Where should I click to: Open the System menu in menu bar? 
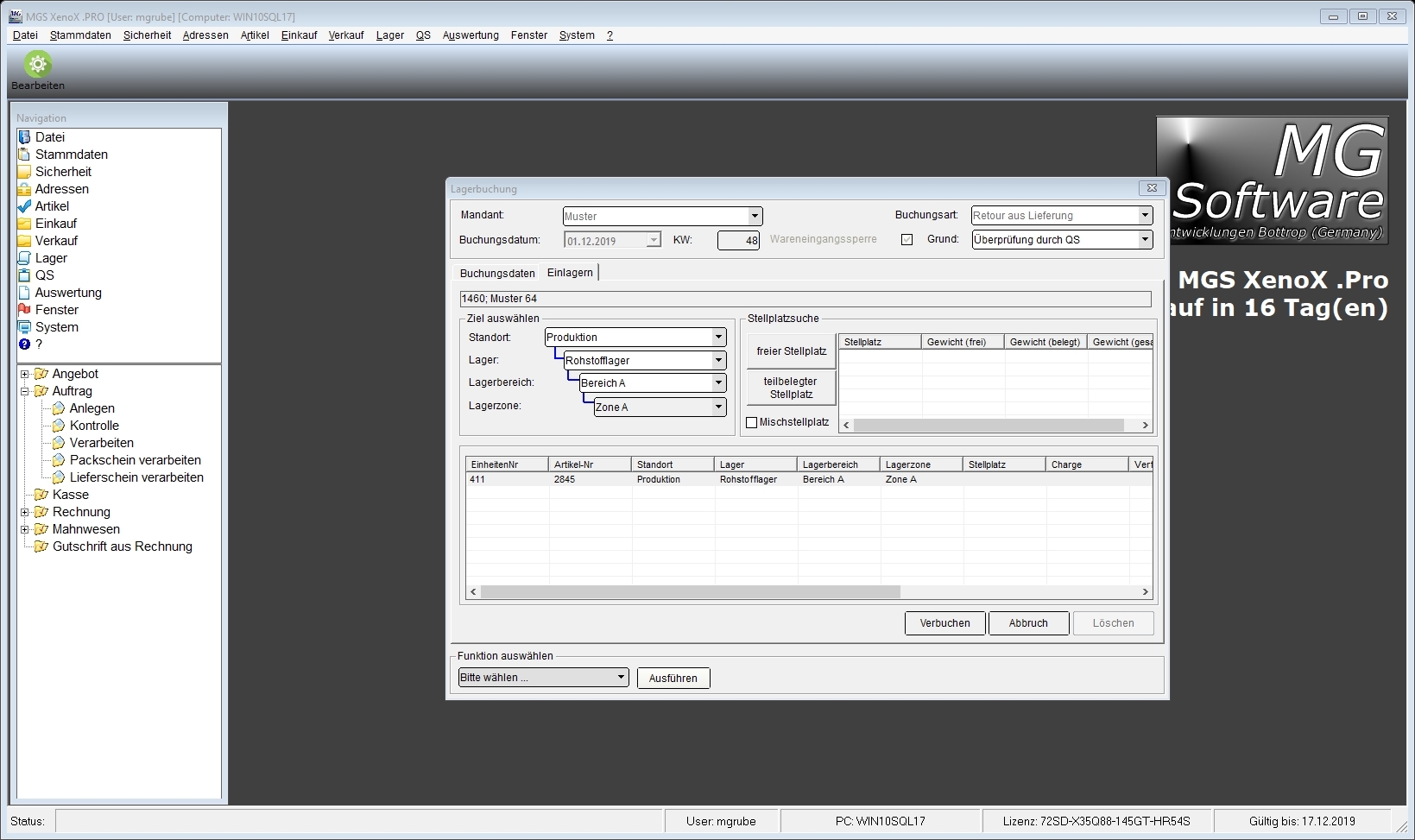pyautogui.click(x=577, y=35)
